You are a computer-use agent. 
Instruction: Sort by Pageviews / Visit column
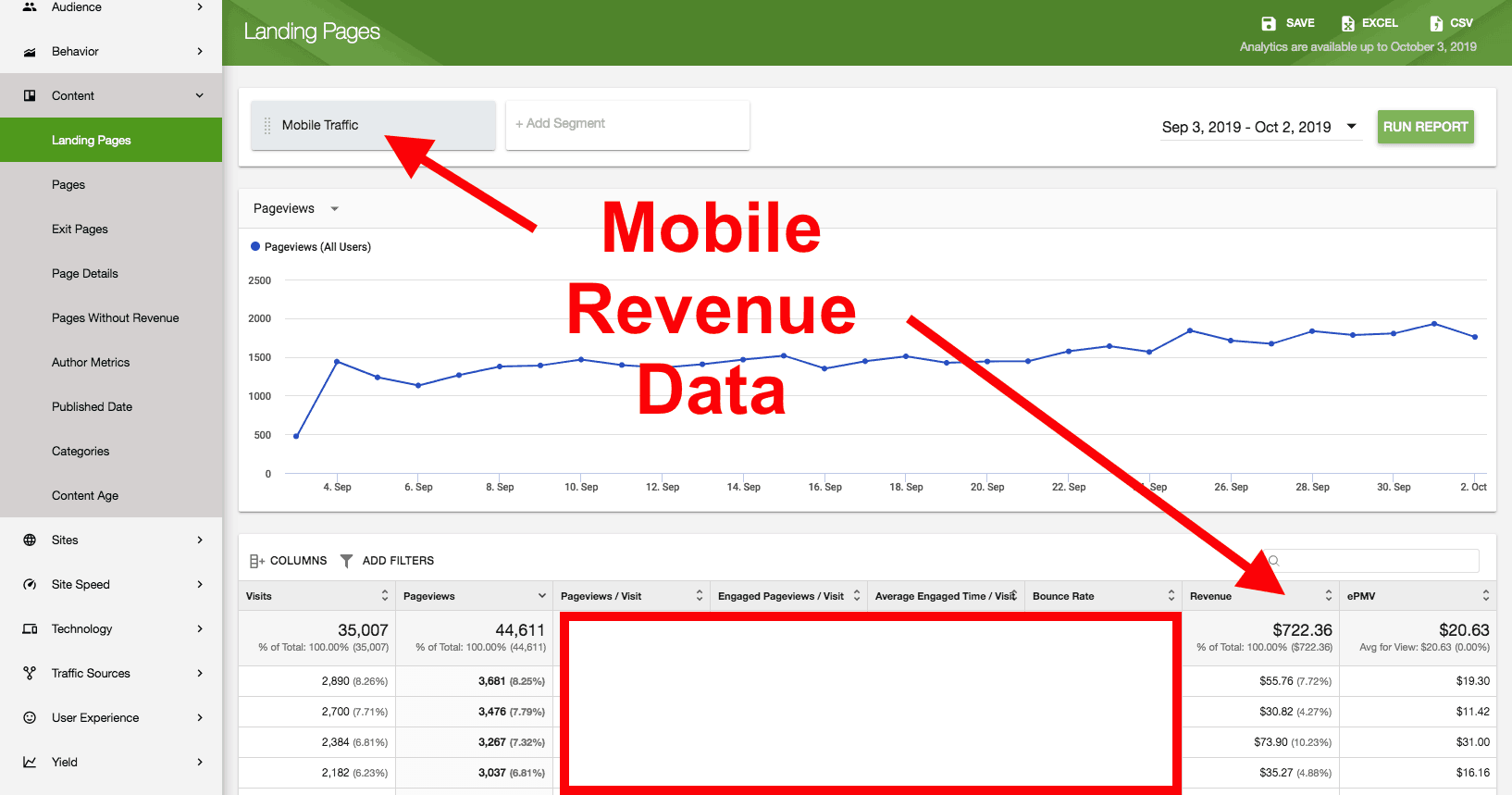click(700, 596)
